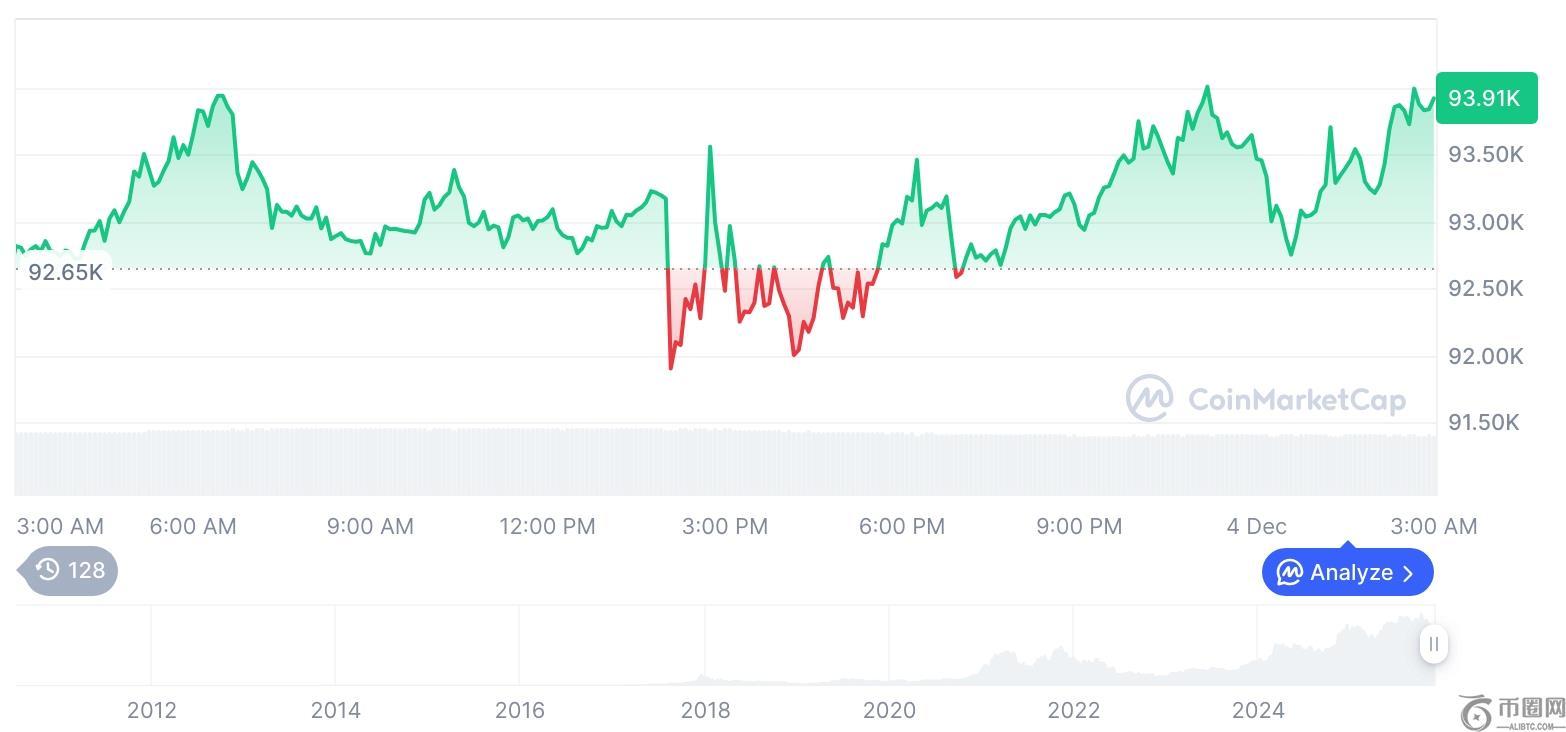Click the 4 Dec date axis label
This screenshot has width=1566, height=732.
pos(1256,526)
